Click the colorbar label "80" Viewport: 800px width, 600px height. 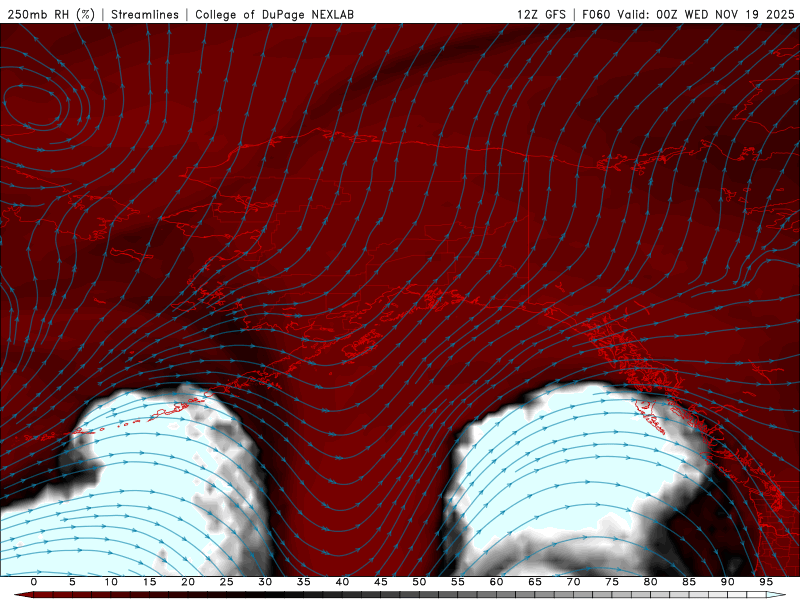pyautogui.click(x=650, y=582)
